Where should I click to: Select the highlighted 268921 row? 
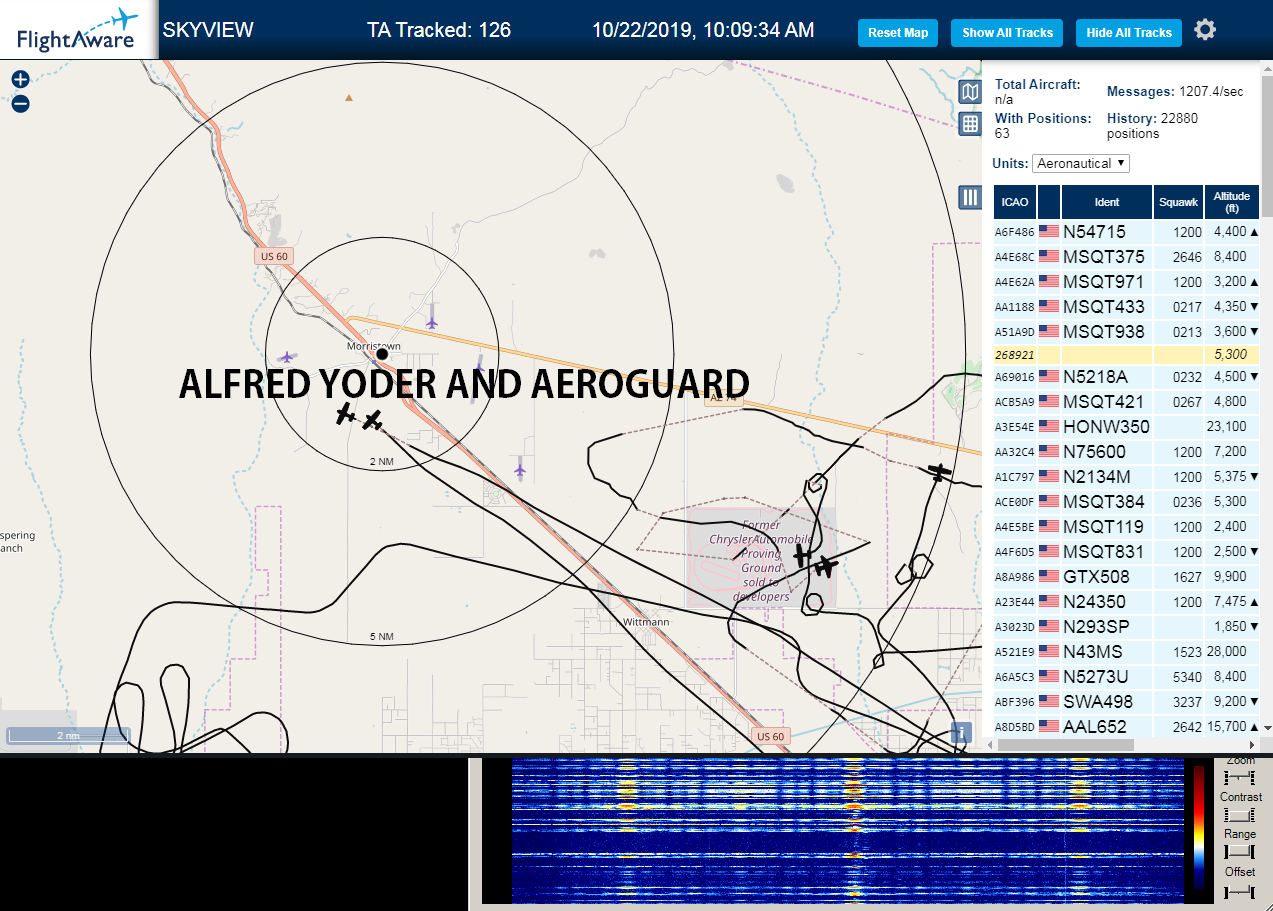[1127, 355]
